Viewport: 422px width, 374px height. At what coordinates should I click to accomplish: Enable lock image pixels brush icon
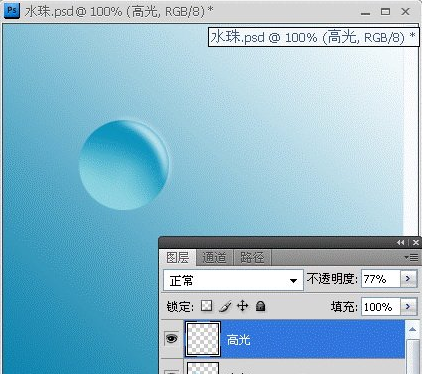(225, 306)
